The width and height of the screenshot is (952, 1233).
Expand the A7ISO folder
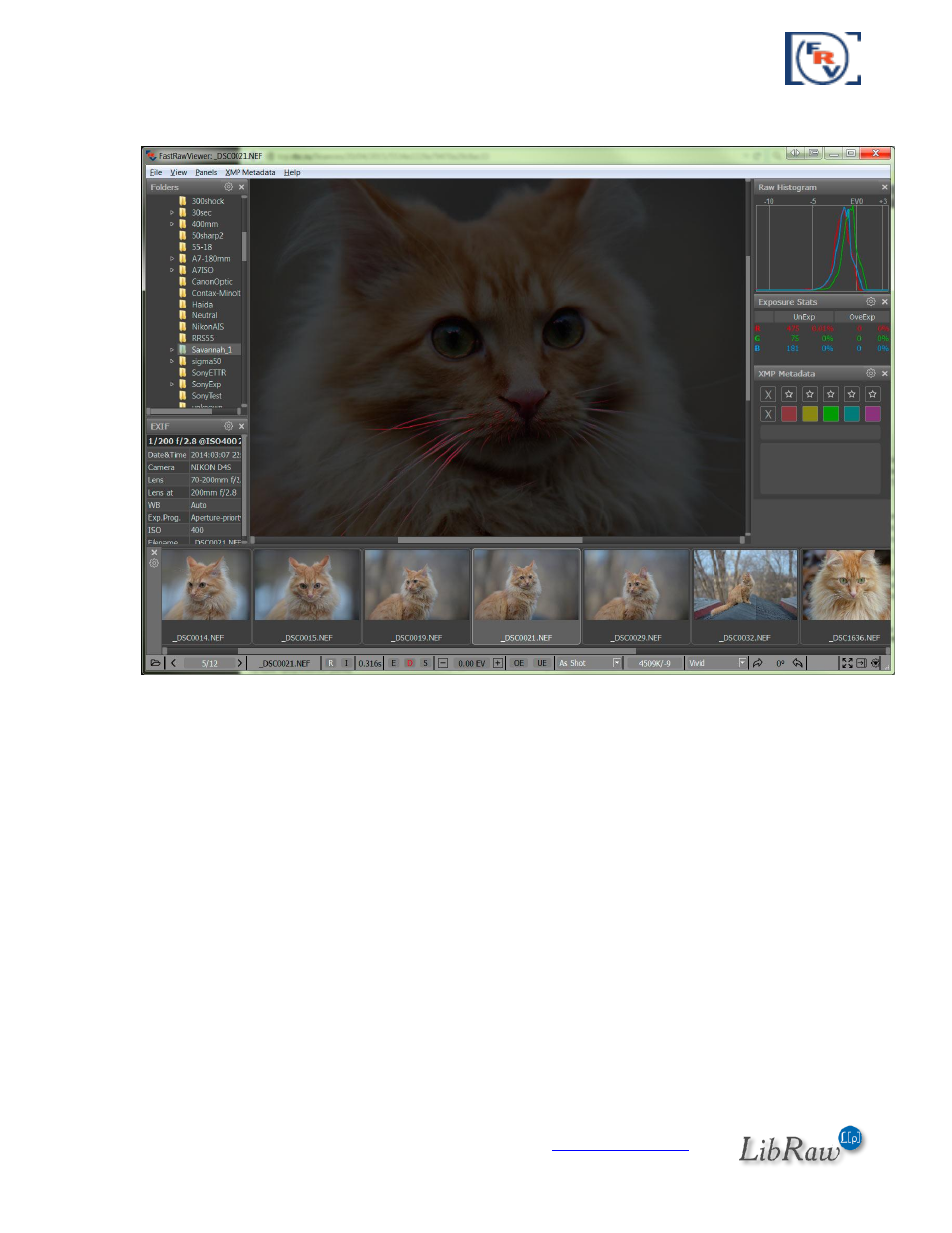pos(172,270)
